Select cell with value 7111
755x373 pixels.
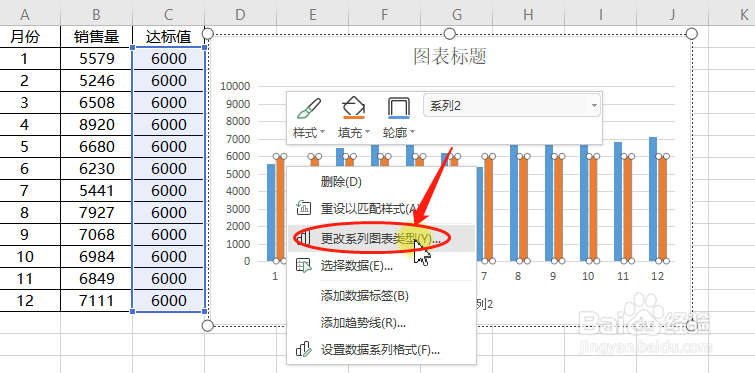click(x=96, y=301)
